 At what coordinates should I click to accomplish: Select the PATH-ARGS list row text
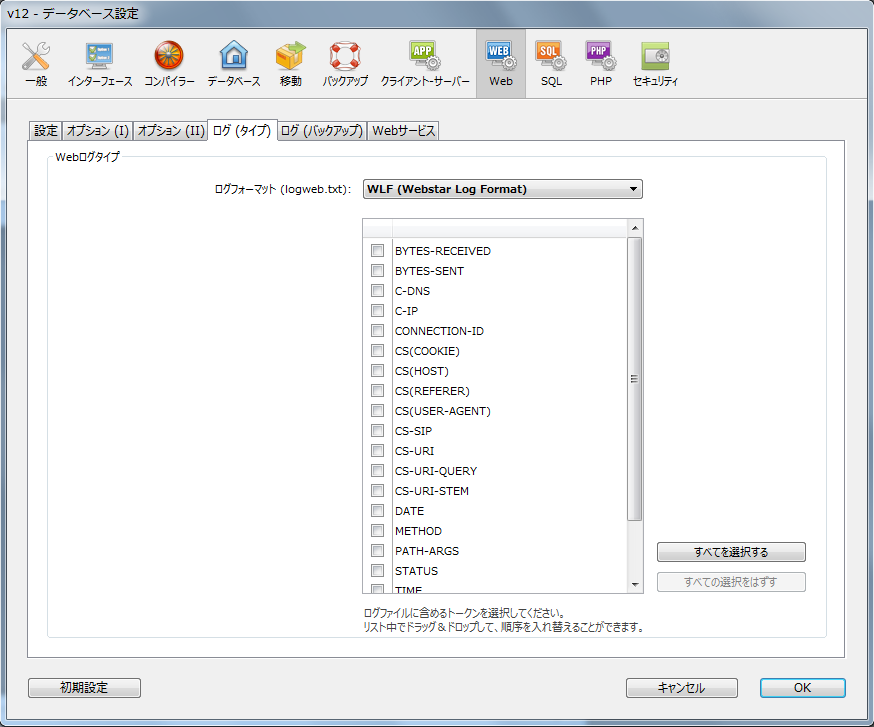click(x=427, y=551)
